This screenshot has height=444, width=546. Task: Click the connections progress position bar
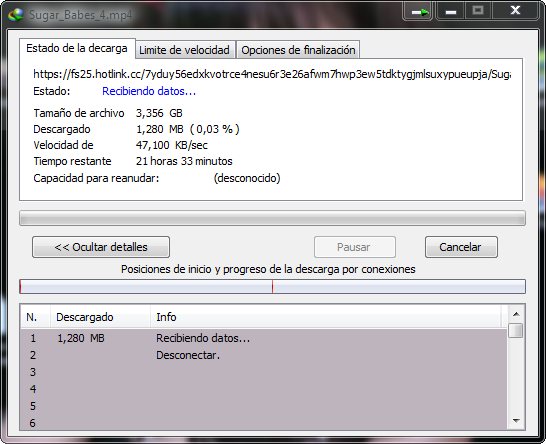click(x=272, y=287)
